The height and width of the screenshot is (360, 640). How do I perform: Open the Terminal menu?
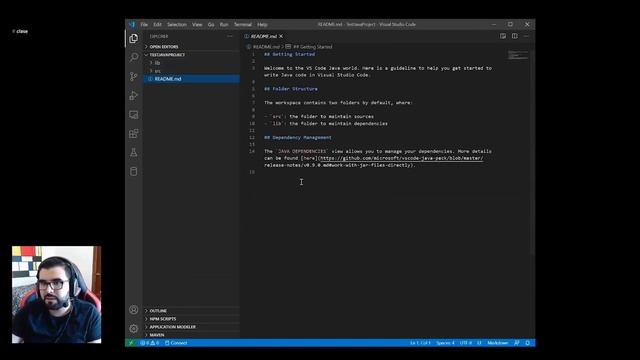click(x=243, y=24)
